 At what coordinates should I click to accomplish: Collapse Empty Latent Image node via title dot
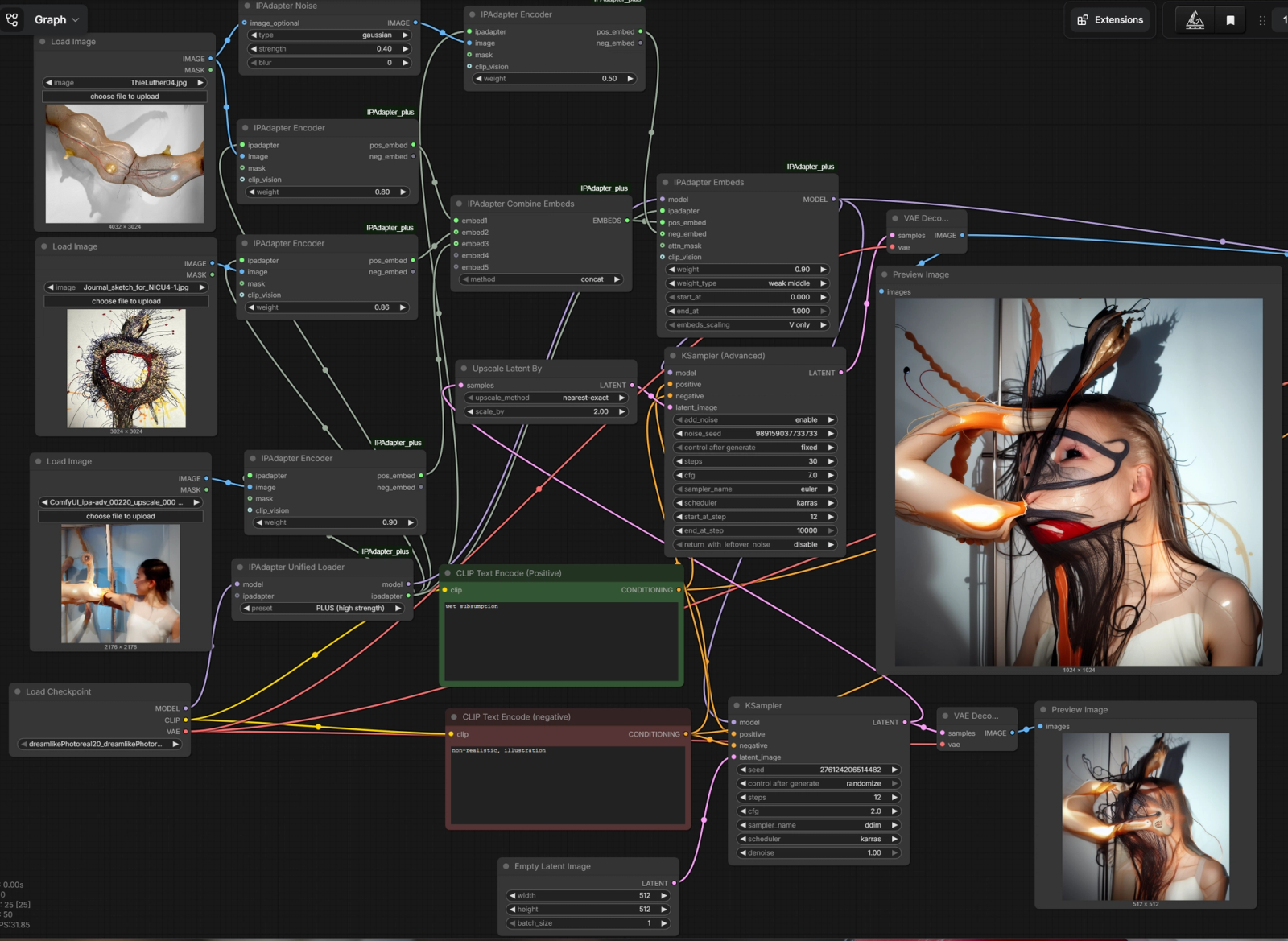click(506, 866)
